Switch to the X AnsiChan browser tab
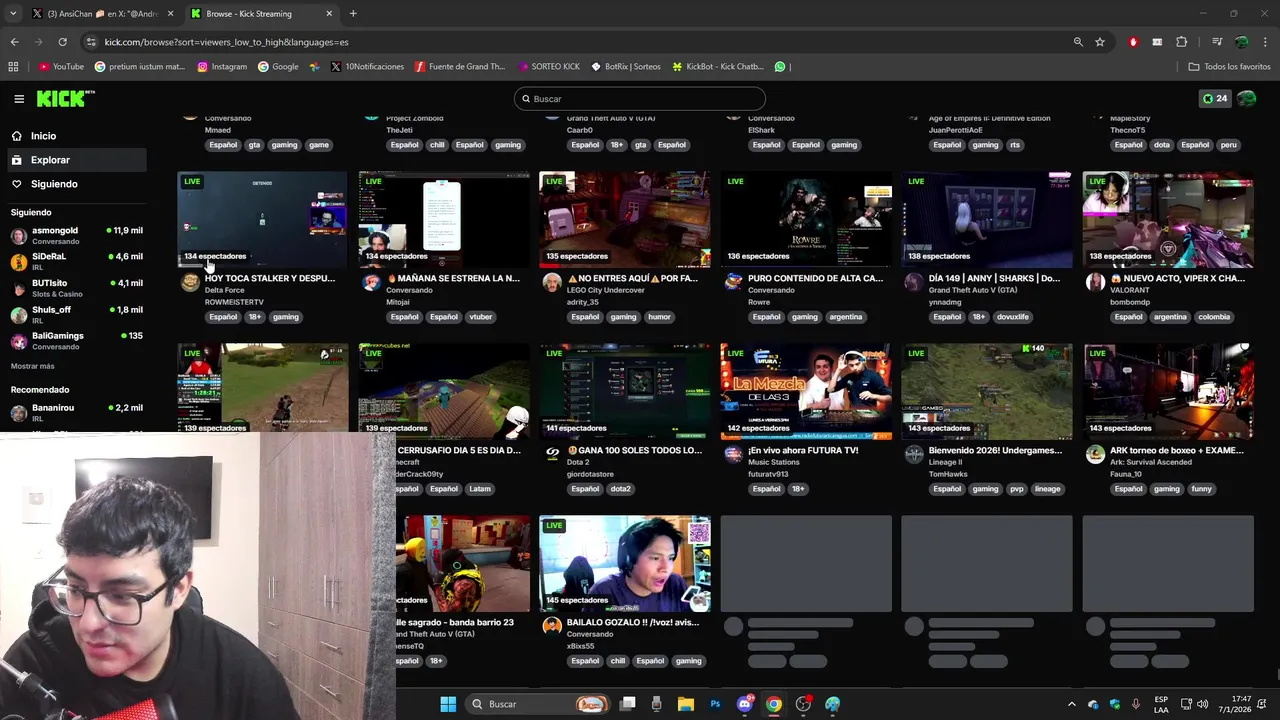This screenshot has width=1280, height=720. [102, 14]
